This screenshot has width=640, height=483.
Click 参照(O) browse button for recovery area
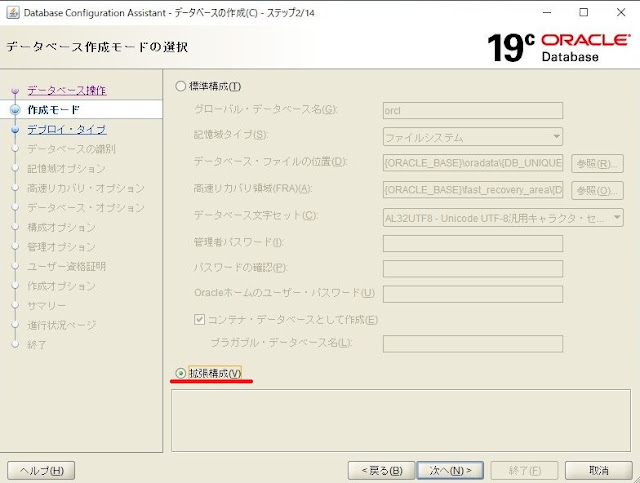tap(597, 190)
